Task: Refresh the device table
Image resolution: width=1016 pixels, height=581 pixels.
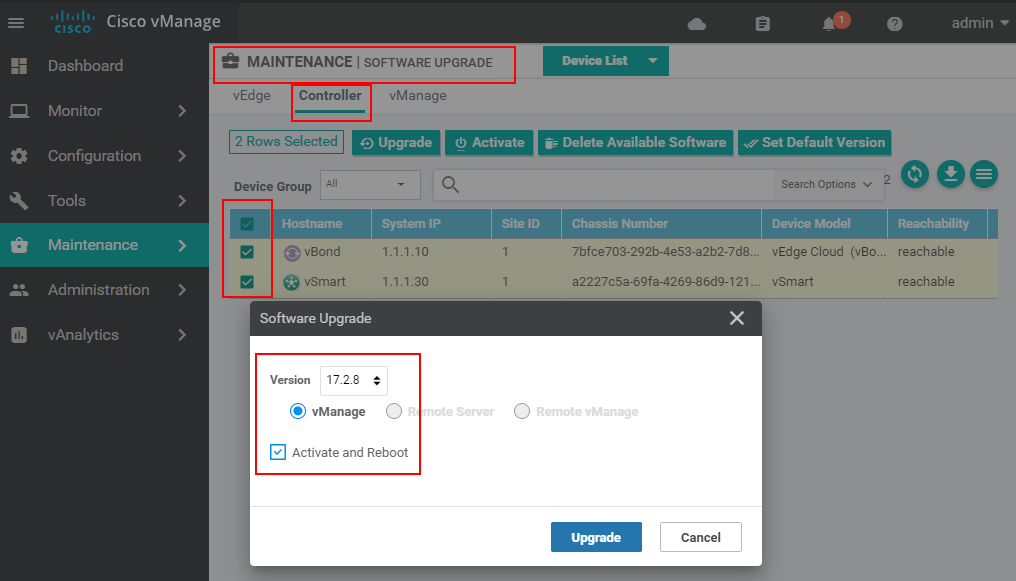Action: point(914,174)
